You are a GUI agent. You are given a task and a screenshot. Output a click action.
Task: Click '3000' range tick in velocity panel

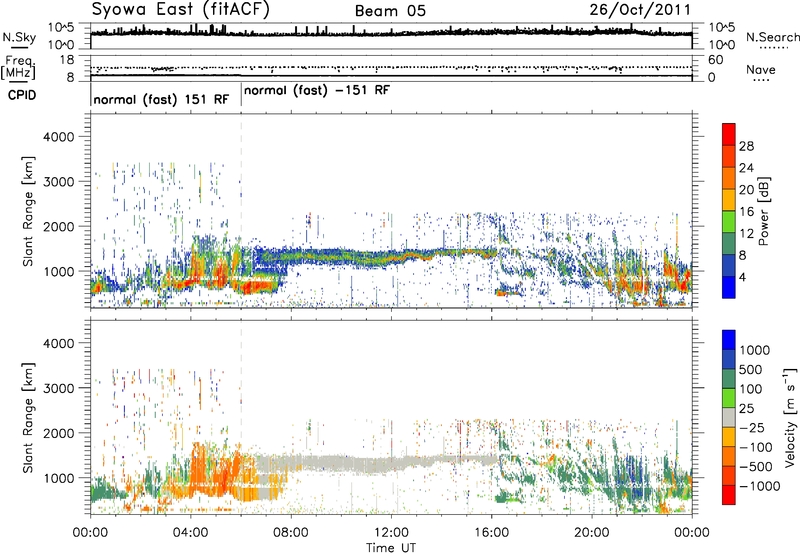(59, 388)
